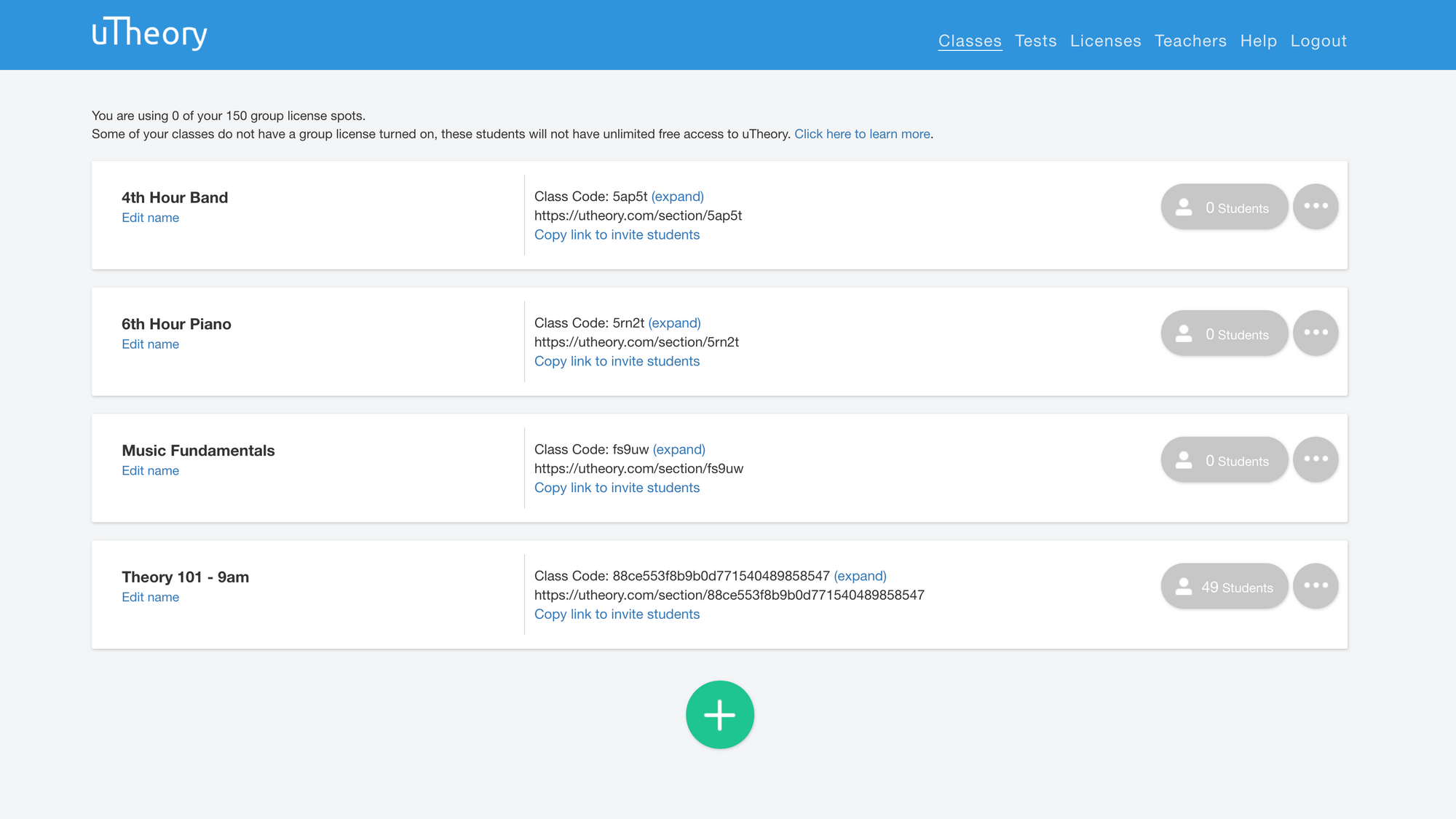Click the 4th Hour Band class title
Viewport: 1456px width, 819px height.
click(x=175, y=197)
